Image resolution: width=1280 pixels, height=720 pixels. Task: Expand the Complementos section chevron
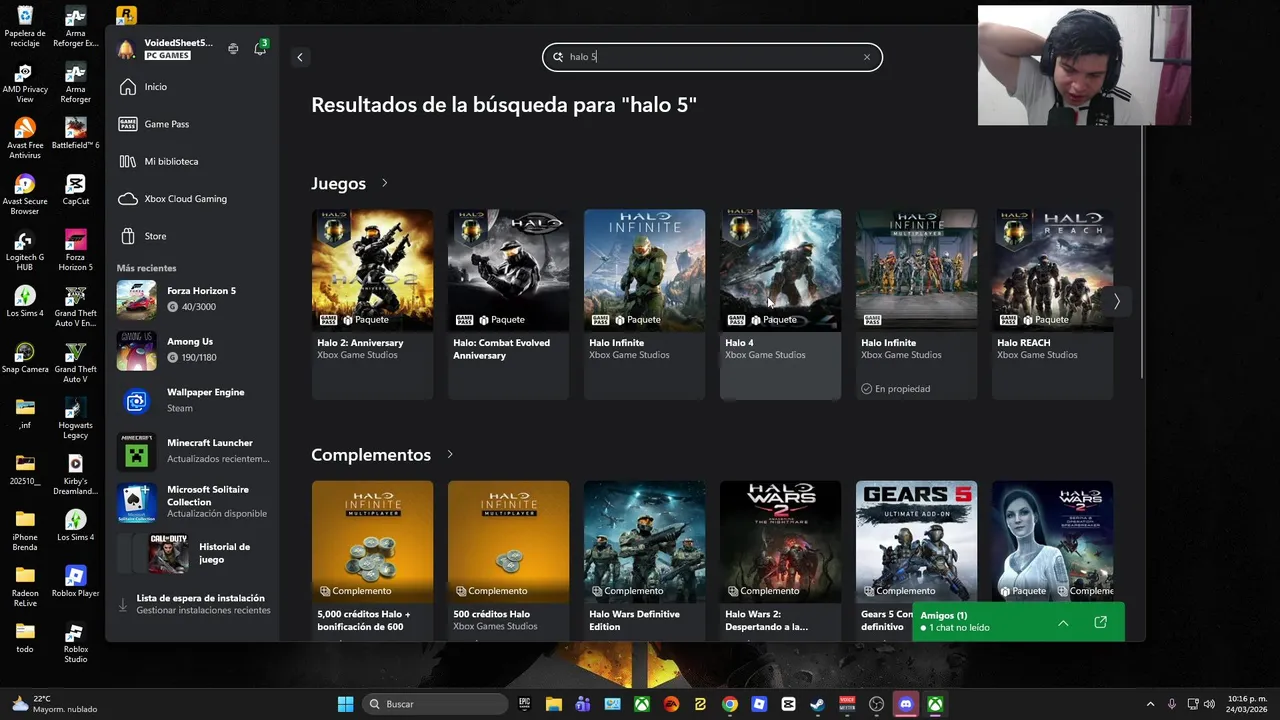click(450, 454)
